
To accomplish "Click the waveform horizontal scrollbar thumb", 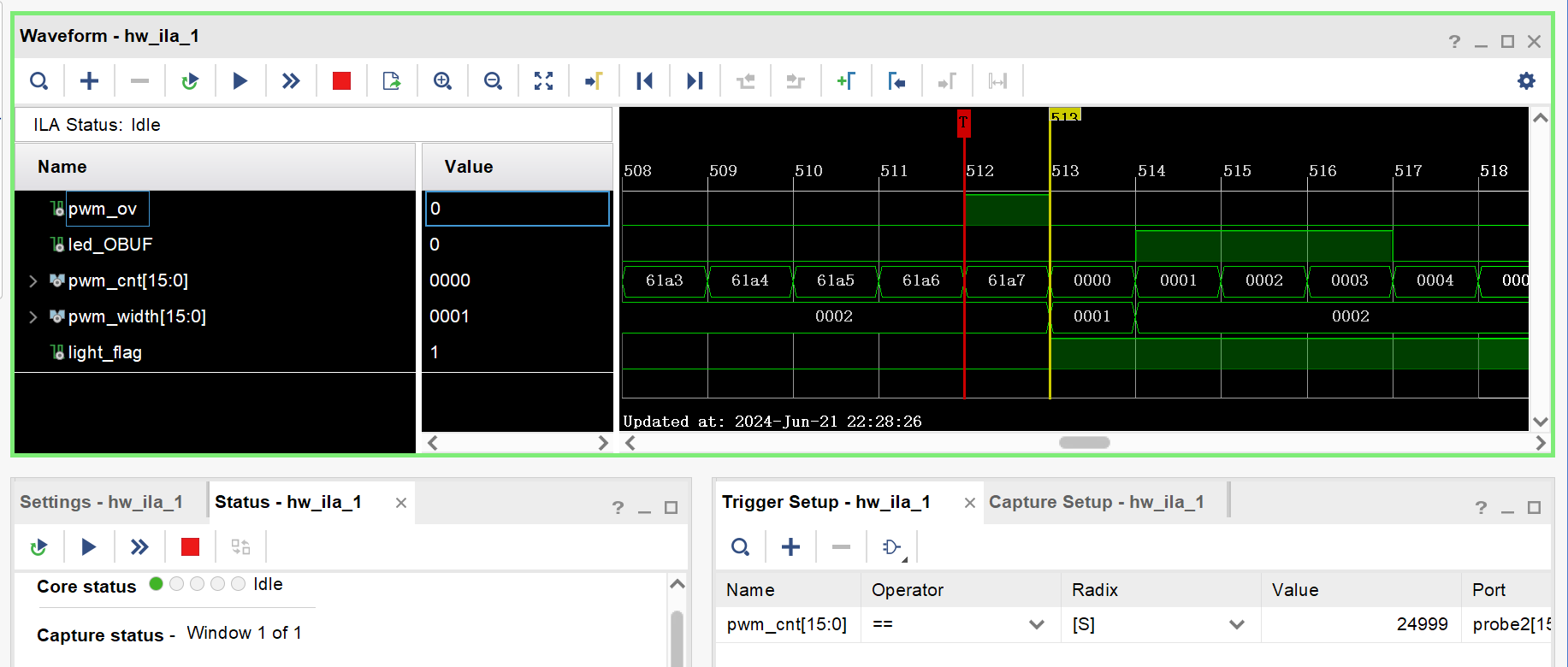I will click(1084, 443).
